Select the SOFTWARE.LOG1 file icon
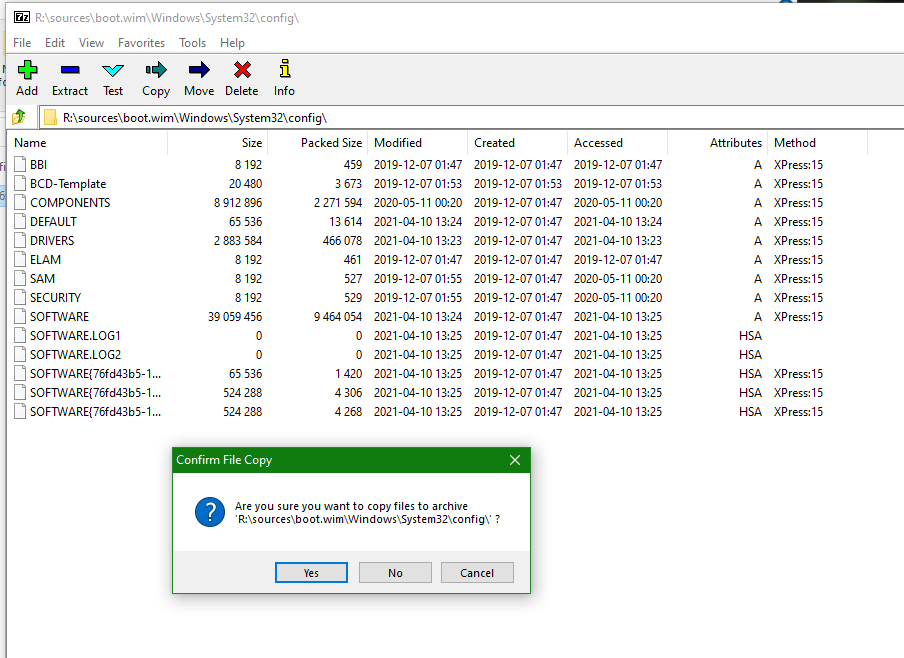Image resolution: width=904 pixels, height=658 pixels. pos(20,335)
